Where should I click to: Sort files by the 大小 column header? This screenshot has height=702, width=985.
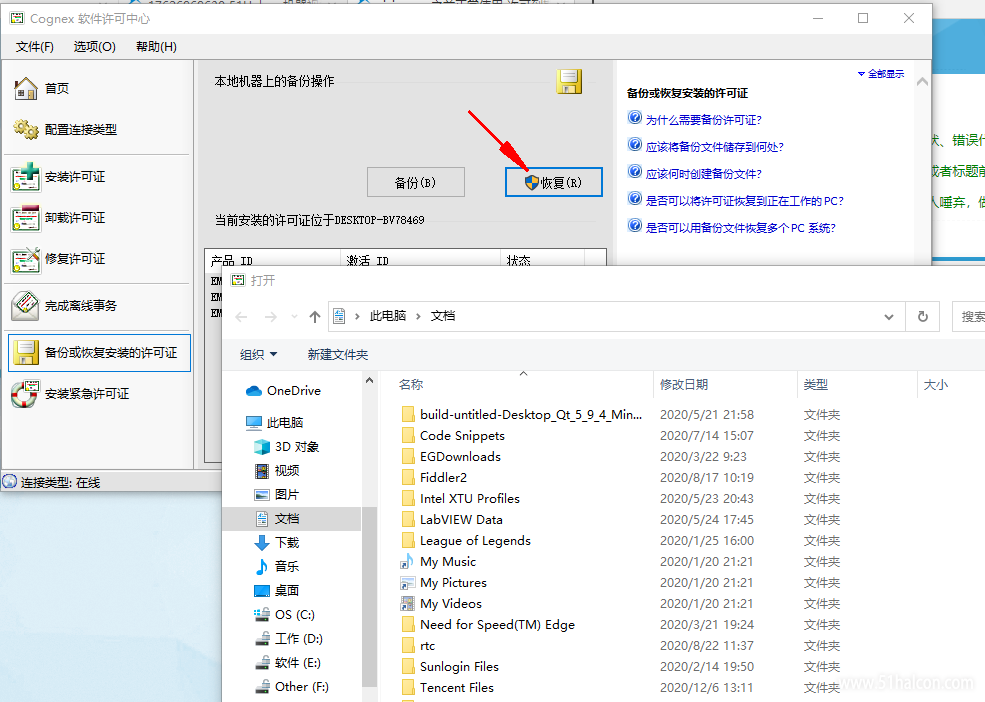coord(951,385)
